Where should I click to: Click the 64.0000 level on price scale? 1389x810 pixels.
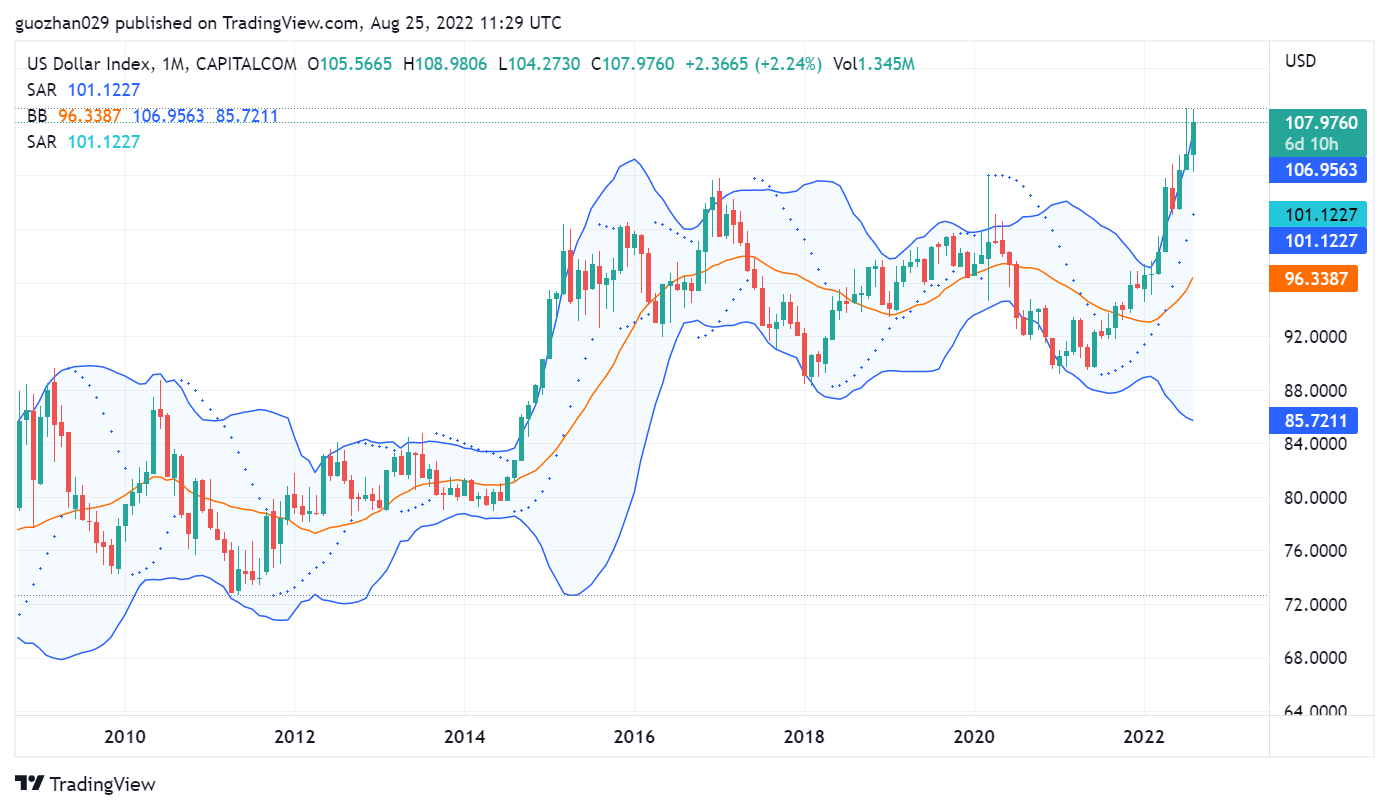(x=1316, y=711)
